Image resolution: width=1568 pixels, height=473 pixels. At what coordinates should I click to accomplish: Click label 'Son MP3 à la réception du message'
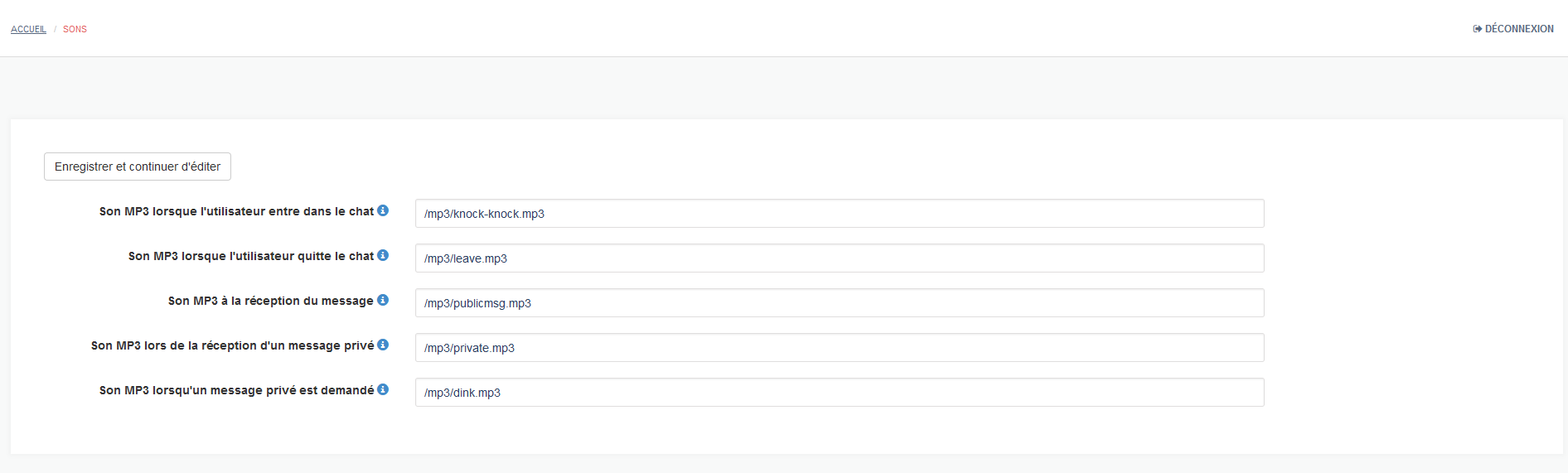pos(271,301)
